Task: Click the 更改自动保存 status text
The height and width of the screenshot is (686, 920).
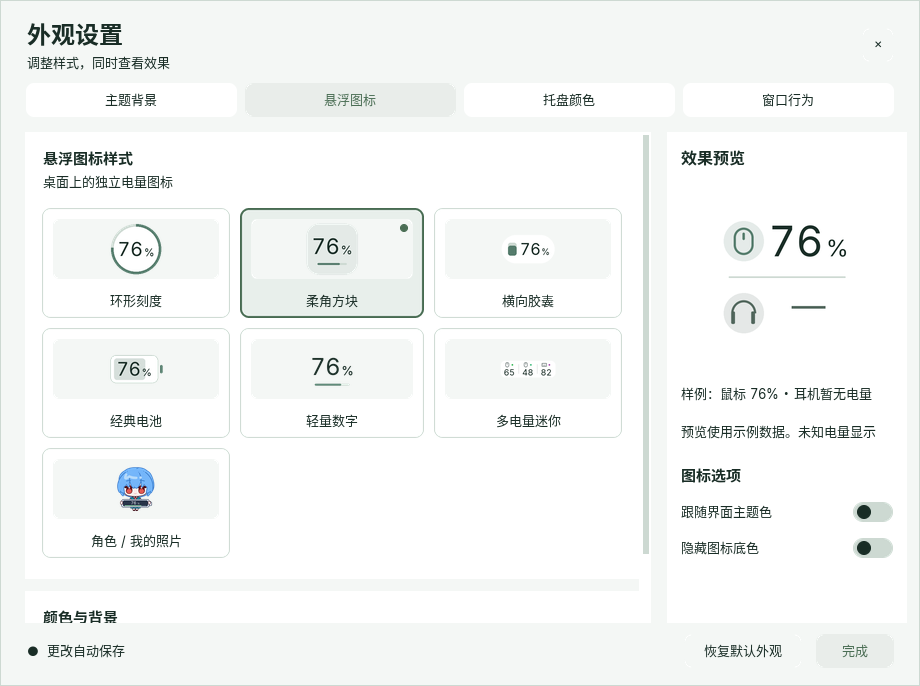Action: click(86, 651)
